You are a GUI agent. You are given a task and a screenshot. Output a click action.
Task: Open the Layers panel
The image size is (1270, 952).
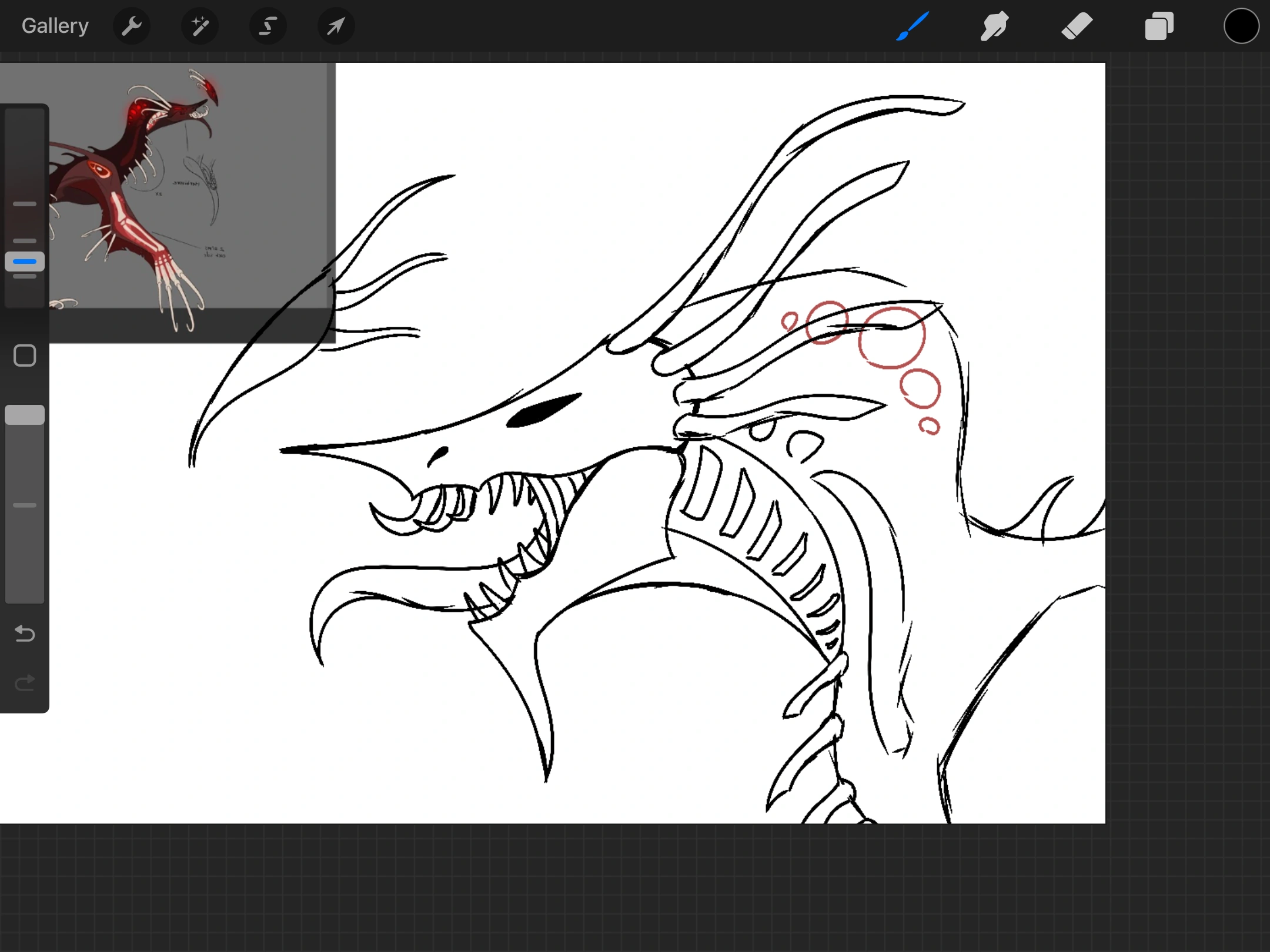coord(1158,26)
